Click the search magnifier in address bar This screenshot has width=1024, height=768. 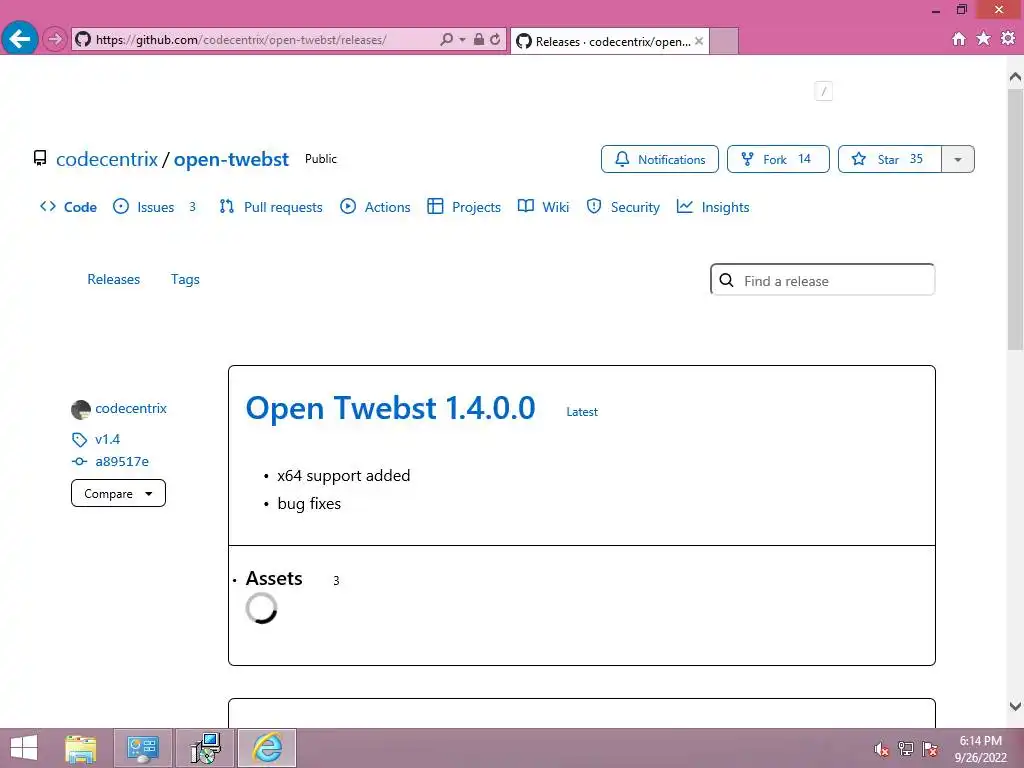(x=446, y=39)
